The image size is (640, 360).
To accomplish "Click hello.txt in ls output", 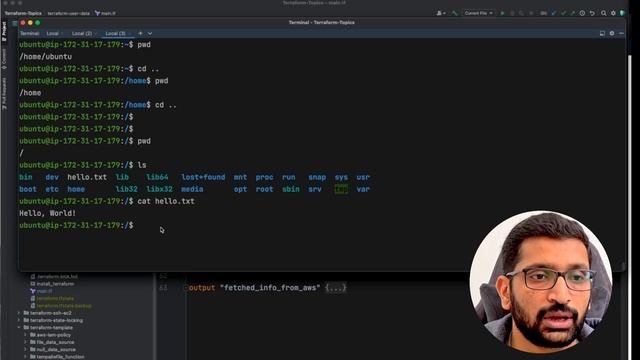I will [87, 177].
